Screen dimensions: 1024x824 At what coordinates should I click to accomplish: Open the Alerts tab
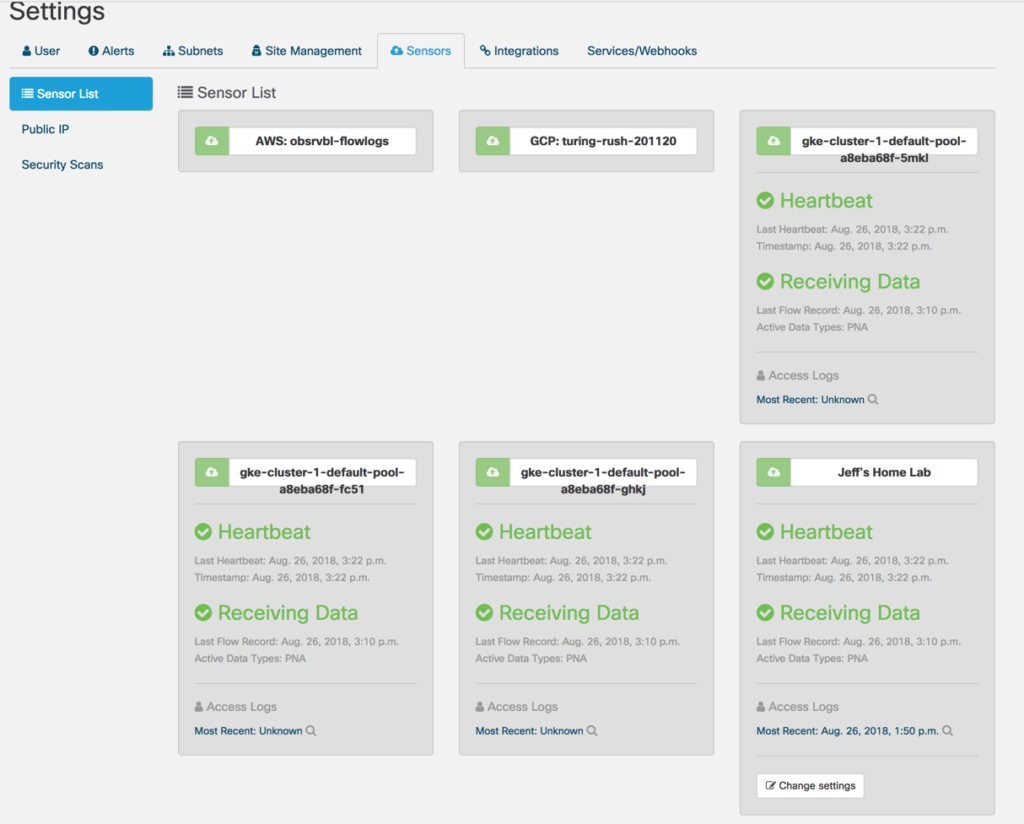(110, 50)
